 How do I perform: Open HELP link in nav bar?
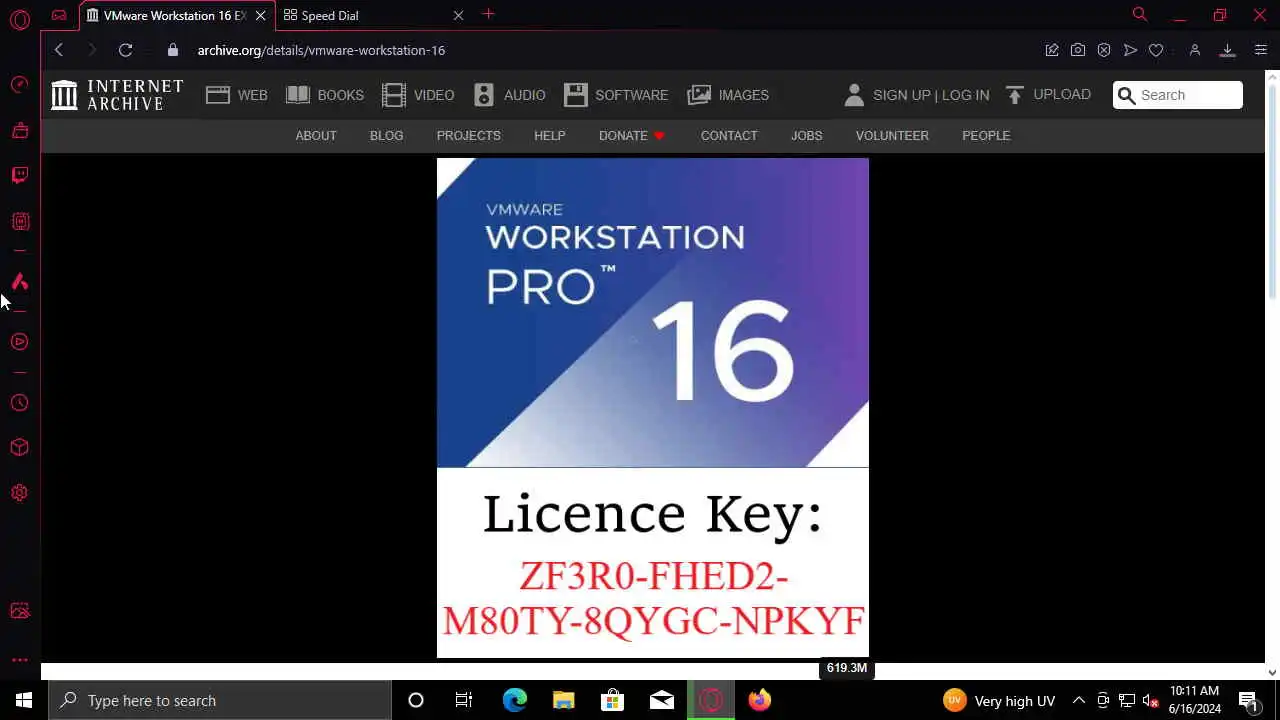pos(549,135)
